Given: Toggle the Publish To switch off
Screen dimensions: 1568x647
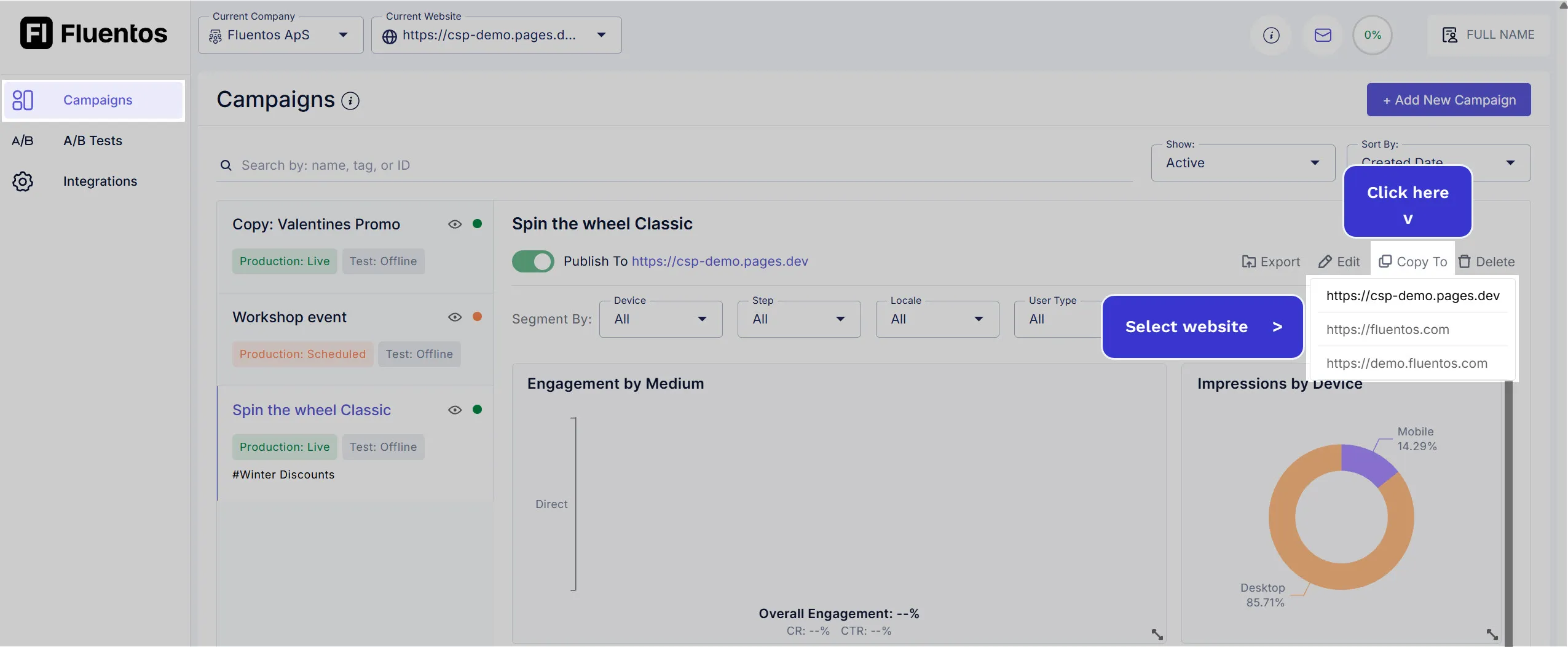Looking at the screenshot, I should [533, 261].
